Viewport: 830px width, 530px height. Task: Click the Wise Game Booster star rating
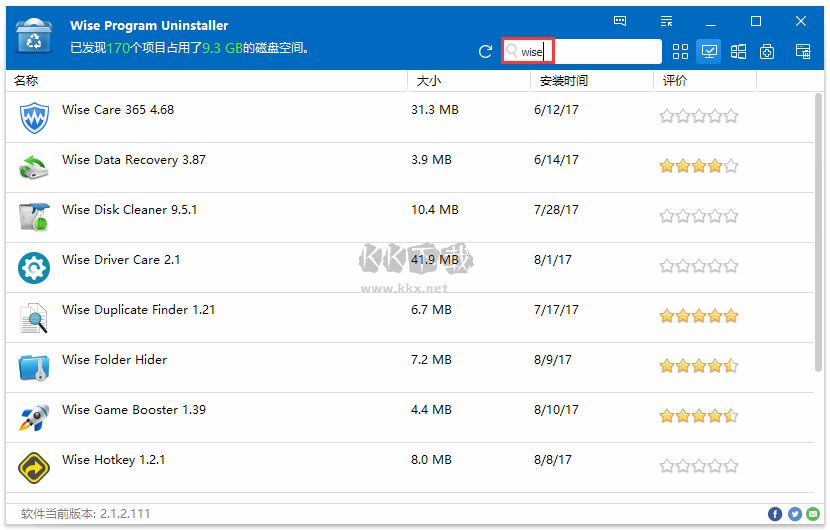pos(699,416)
